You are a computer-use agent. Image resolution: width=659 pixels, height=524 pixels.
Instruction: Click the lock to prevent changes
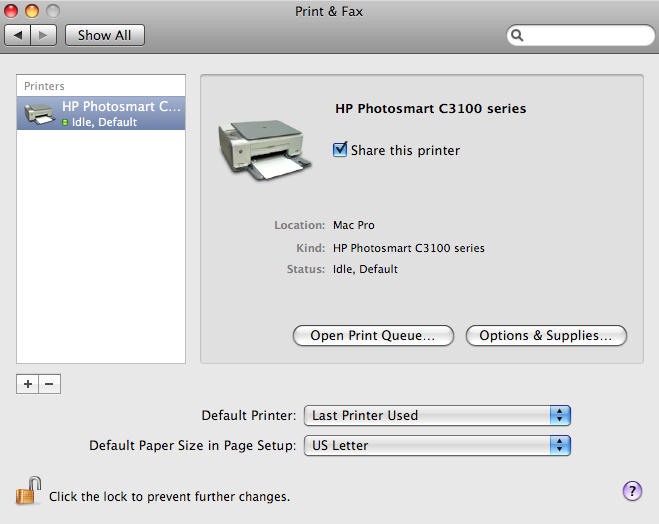click(x=29, y=491)
